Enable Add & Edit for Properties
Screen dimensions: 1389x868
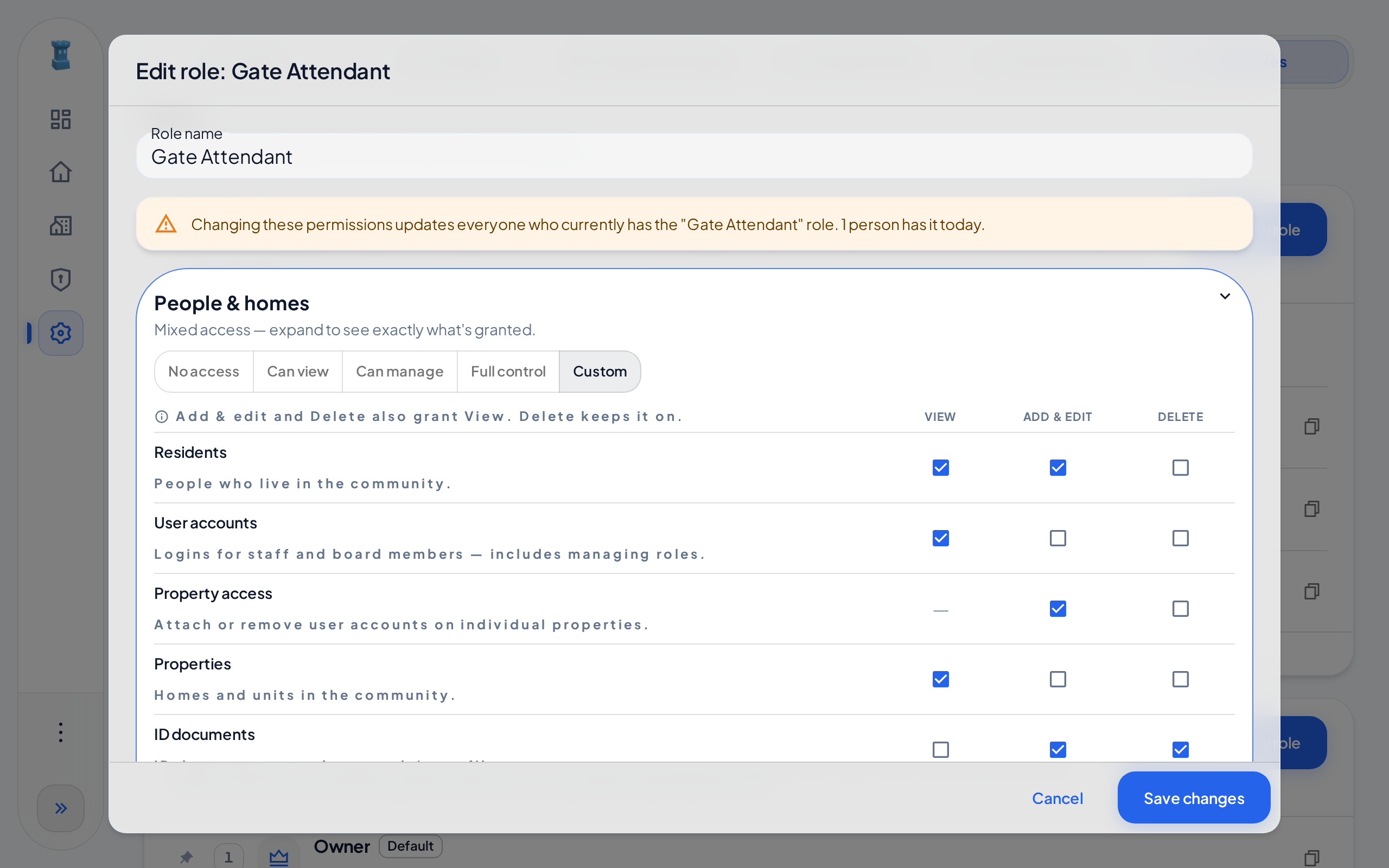[1058, 680]
